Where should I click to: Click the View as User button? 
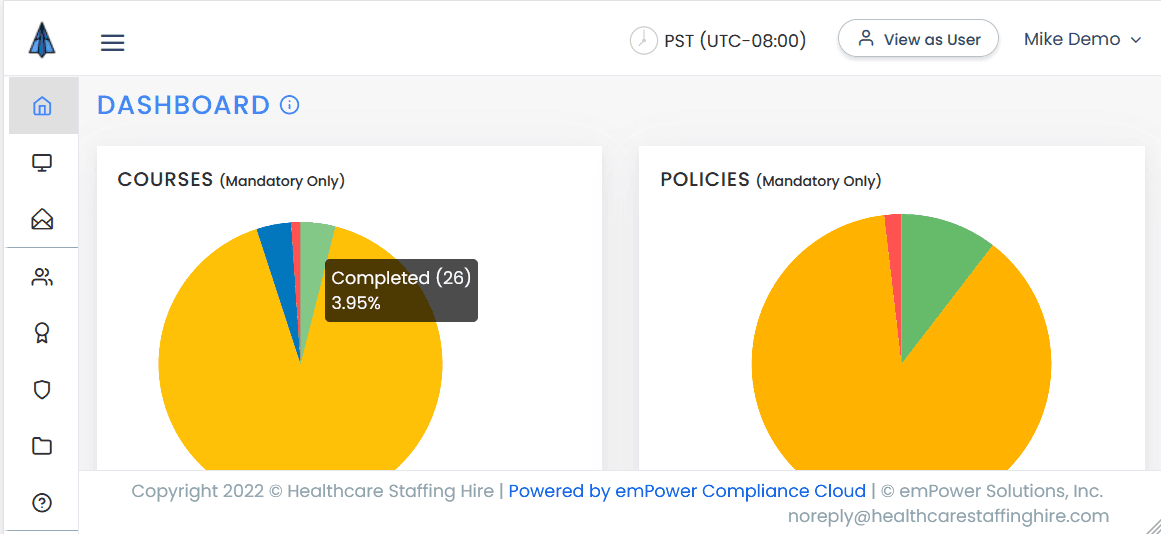tap(918, 40)
